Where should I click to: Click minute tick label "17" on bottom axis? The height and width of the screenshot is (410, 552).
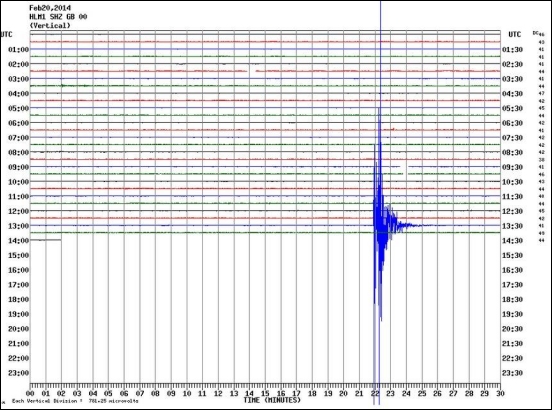tap(296, 393)
